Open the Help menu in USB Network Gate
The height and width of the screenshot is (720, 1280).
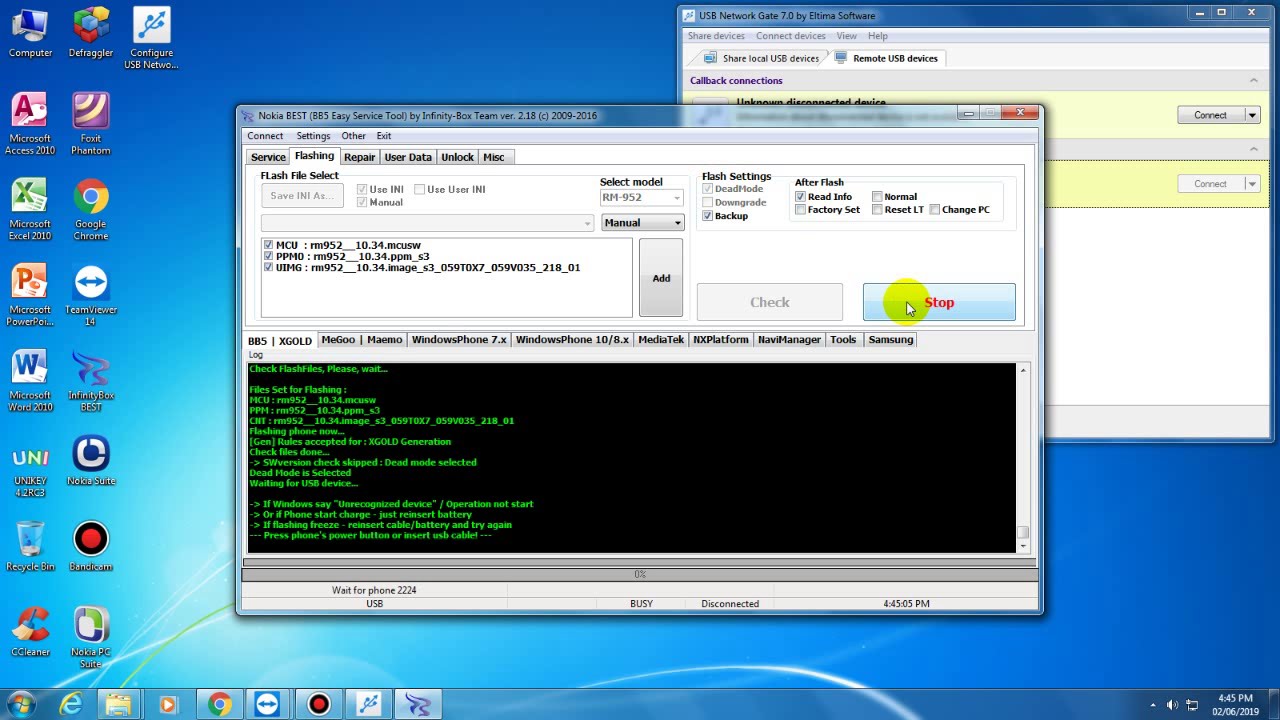click(x=877, y=36)
